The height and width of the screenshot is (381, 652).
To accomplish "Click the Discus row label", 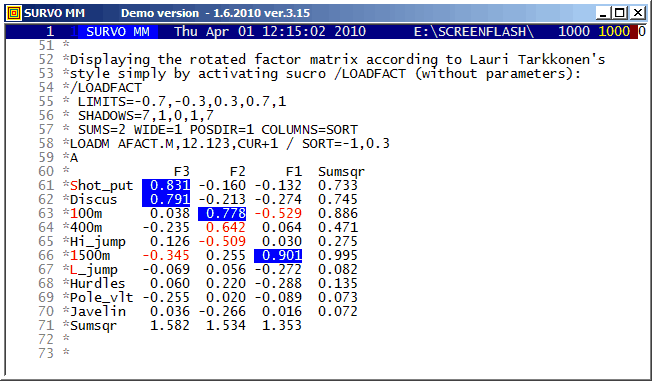I will (x=94, y=200).
